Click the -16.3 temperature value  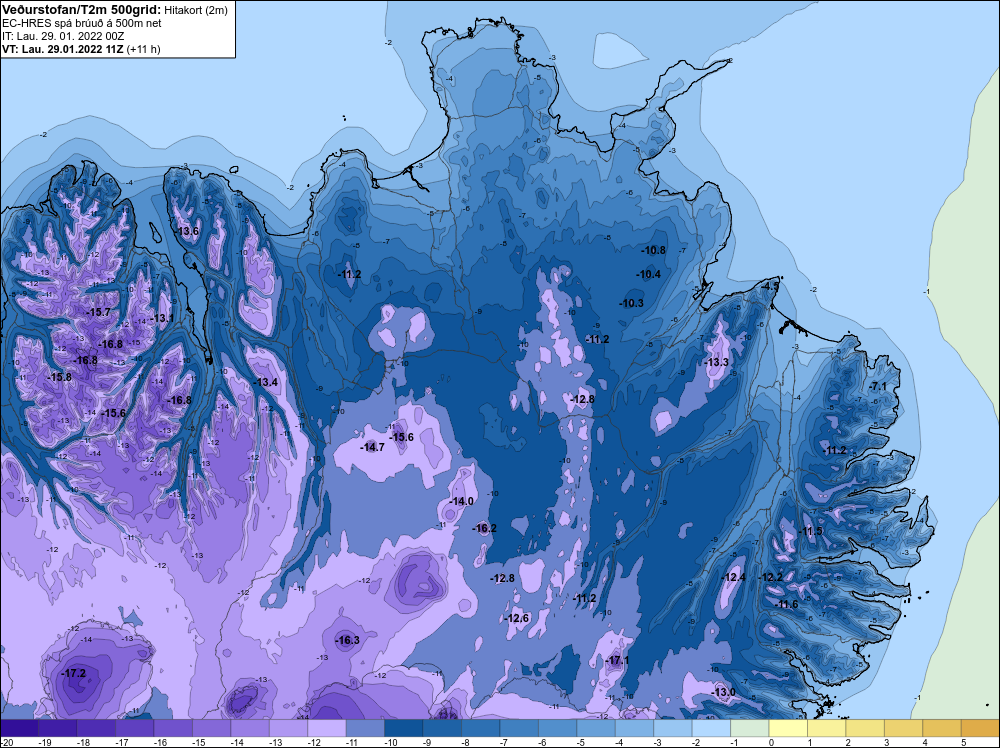tap(347, 640)
